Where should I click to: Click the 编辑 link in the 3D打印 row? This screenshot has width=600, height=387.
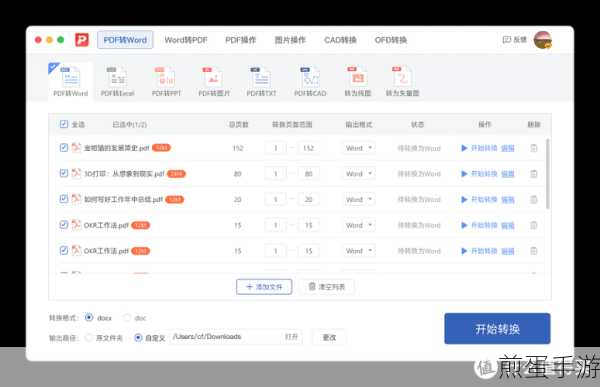pos(508,174)
